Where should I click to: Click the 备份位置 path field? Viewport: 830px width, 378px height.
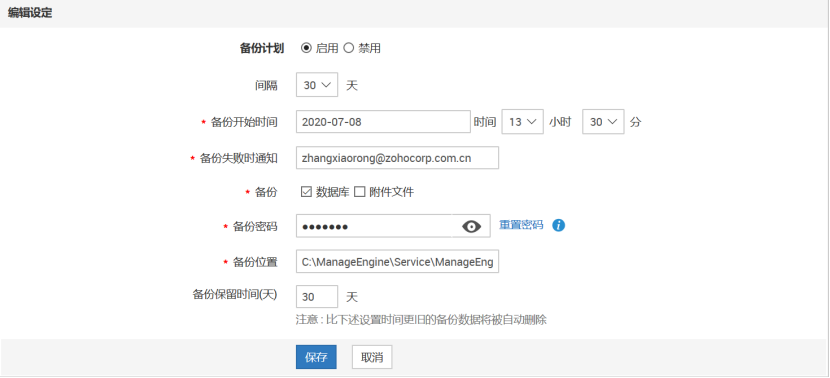click(397, 262)
